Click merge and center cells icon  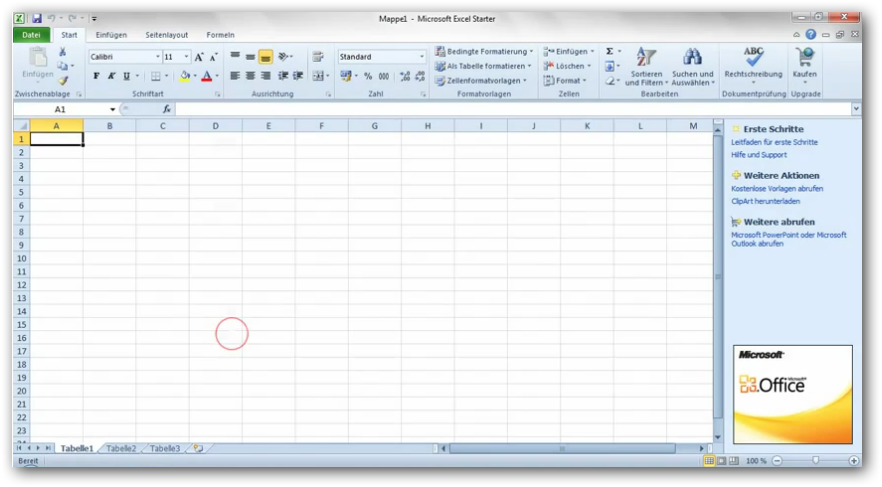318,76
